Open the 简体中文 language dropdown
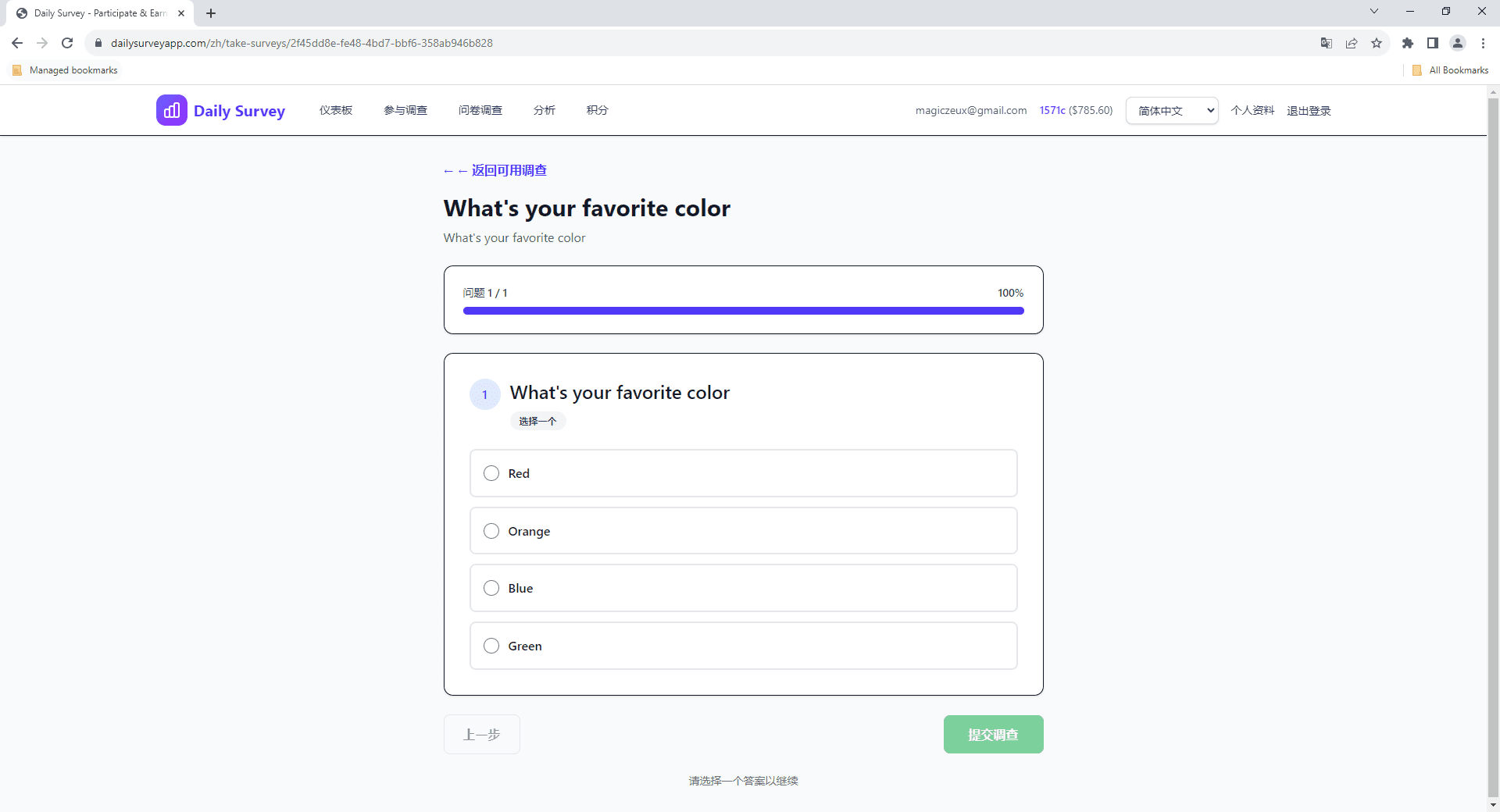Viewport: 1500px width, 812px height. pyautogui.click(x=1172, y=110)
